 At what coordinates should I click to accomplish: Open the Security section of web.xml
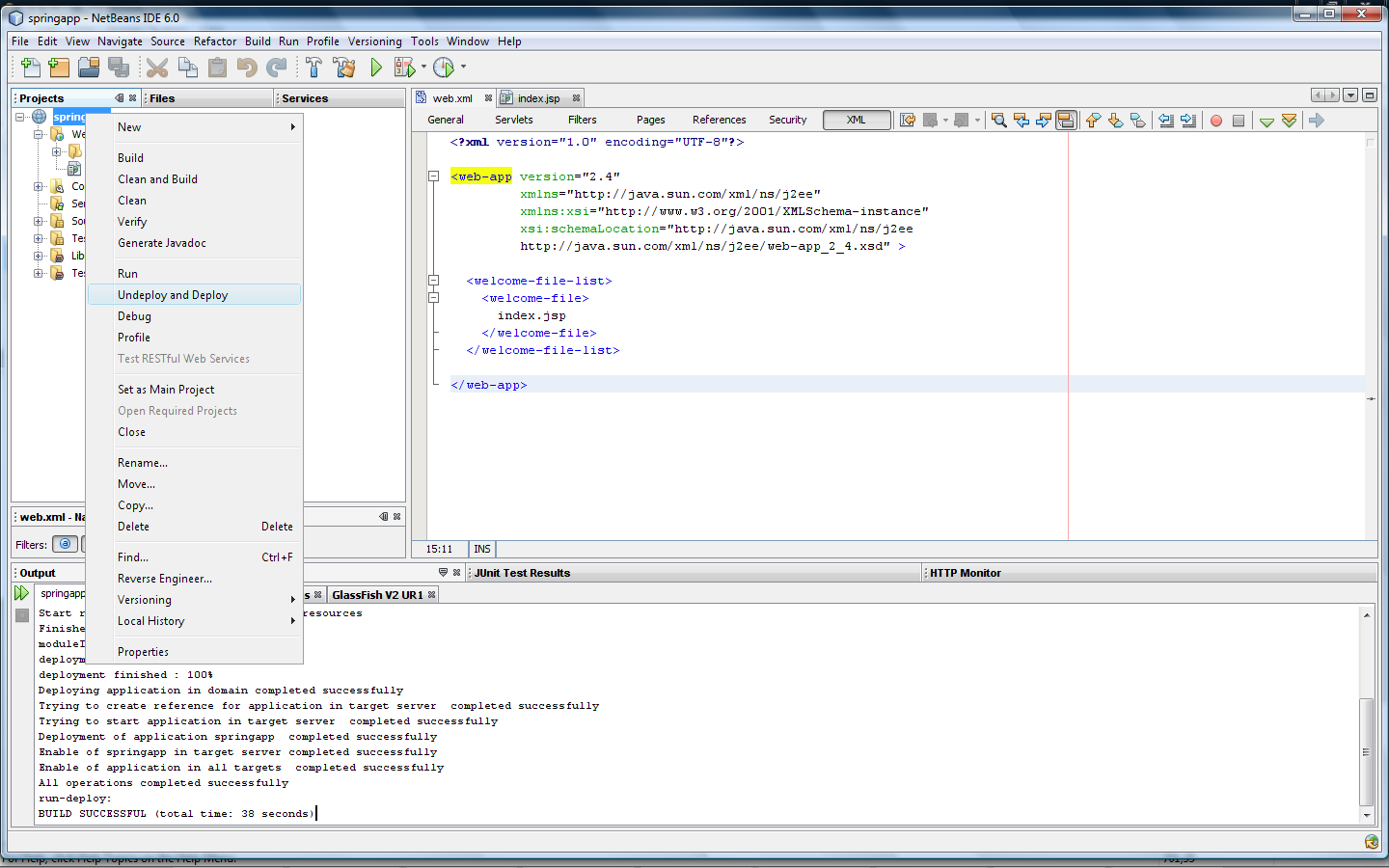pyautogui.click(x=787, y=120)
